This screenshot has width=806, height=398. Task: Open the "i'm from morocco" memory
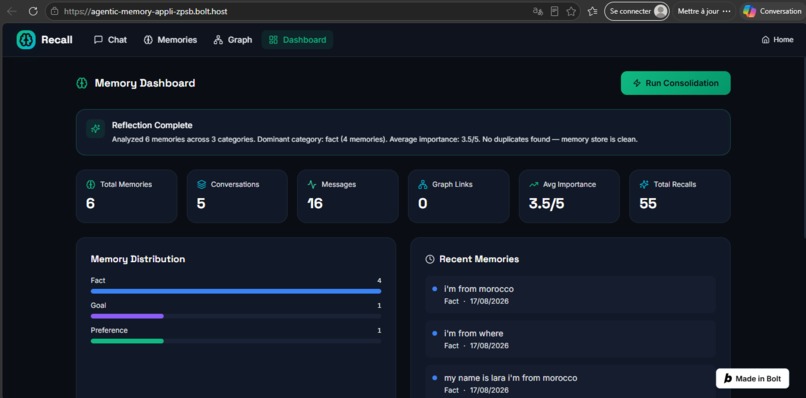click(x=570, y=295)
